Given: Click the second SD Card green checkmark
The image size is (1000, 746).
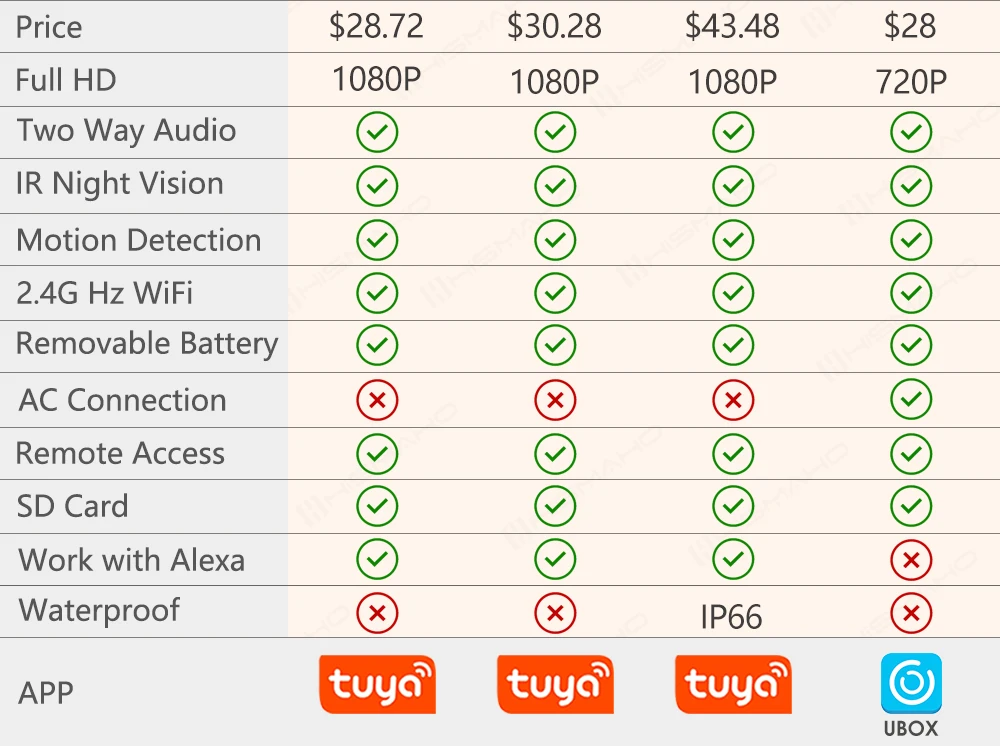Looking at the screenshot, I should pos(555,507).
